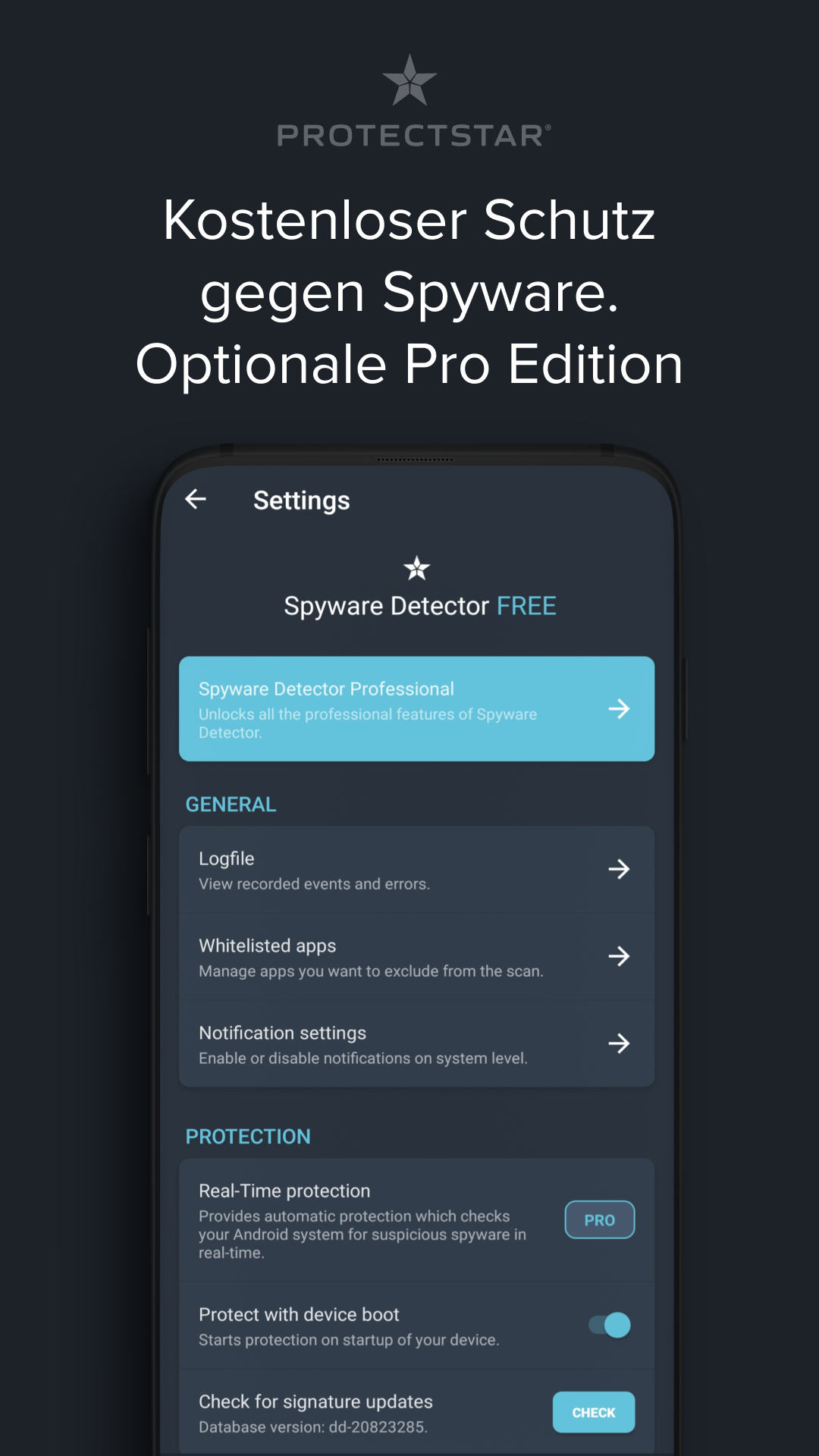Open the Logfile entry
Image resolution: width=819 pixels, height=1456 pixels.
click(x=416, y=870)
